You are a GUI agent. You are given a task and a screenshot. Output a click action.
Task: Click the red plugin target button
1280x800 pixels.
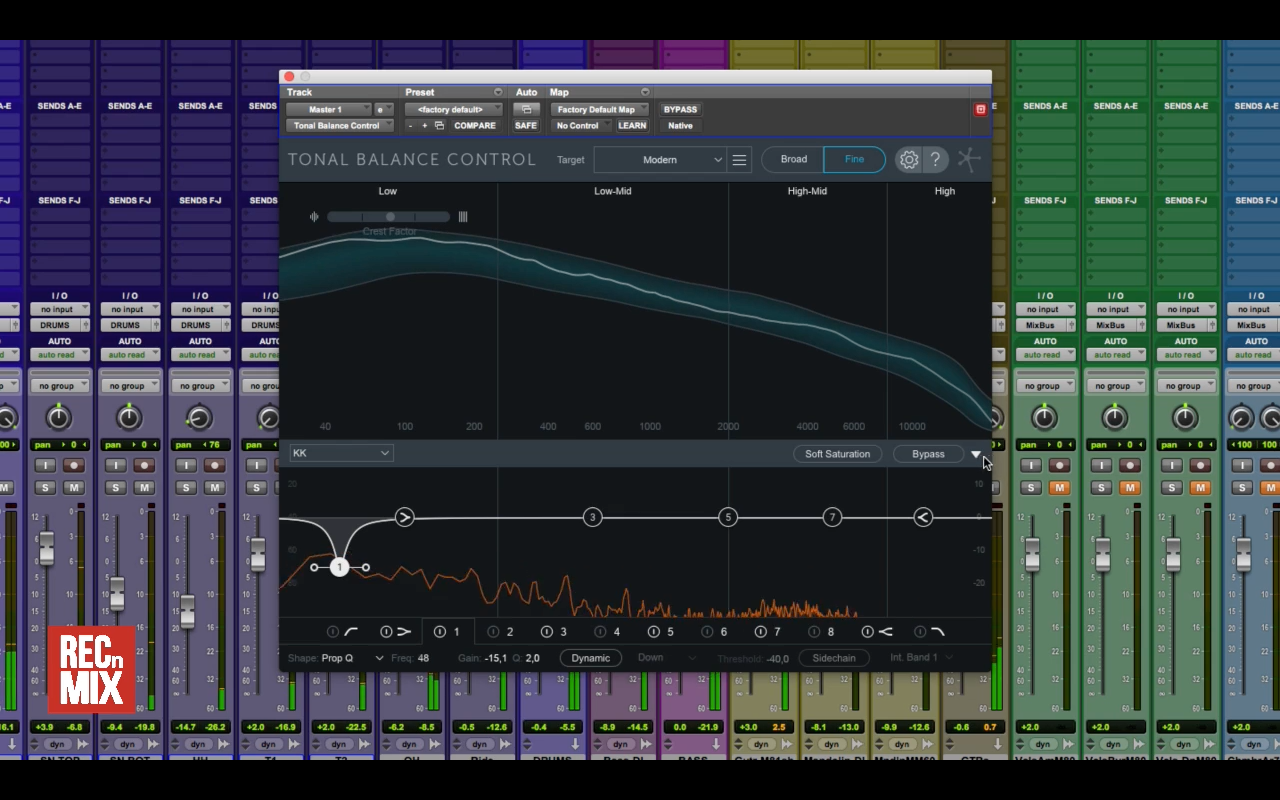[x=980, y=110]
